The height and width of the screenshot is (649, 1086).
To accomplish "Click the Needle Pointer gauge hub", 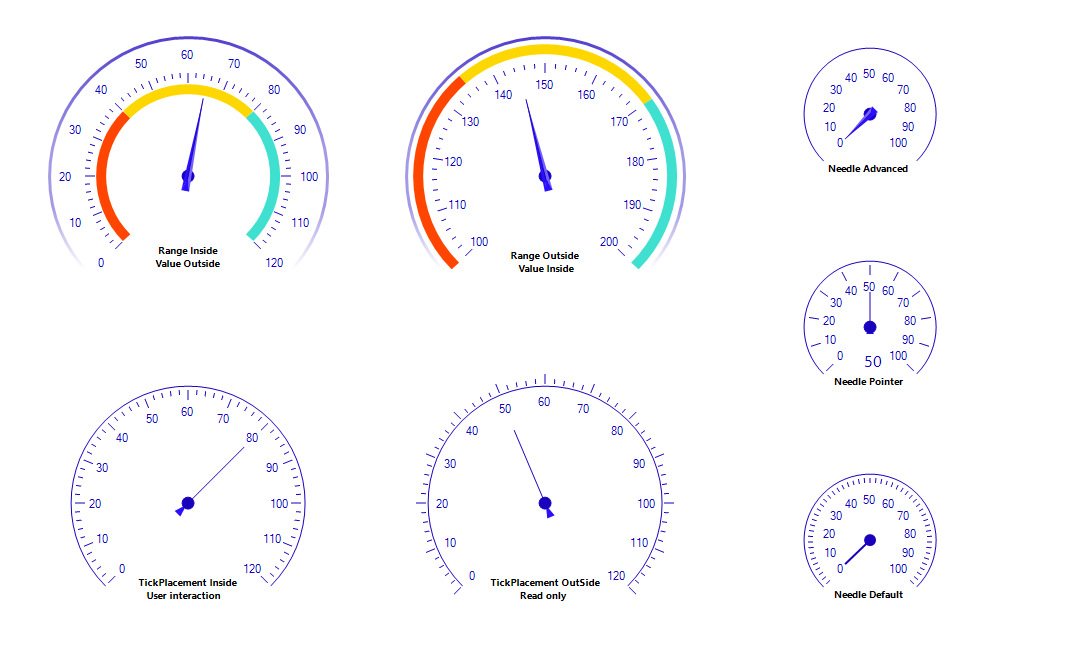I will pyautogui.click(x=870, y=327).
